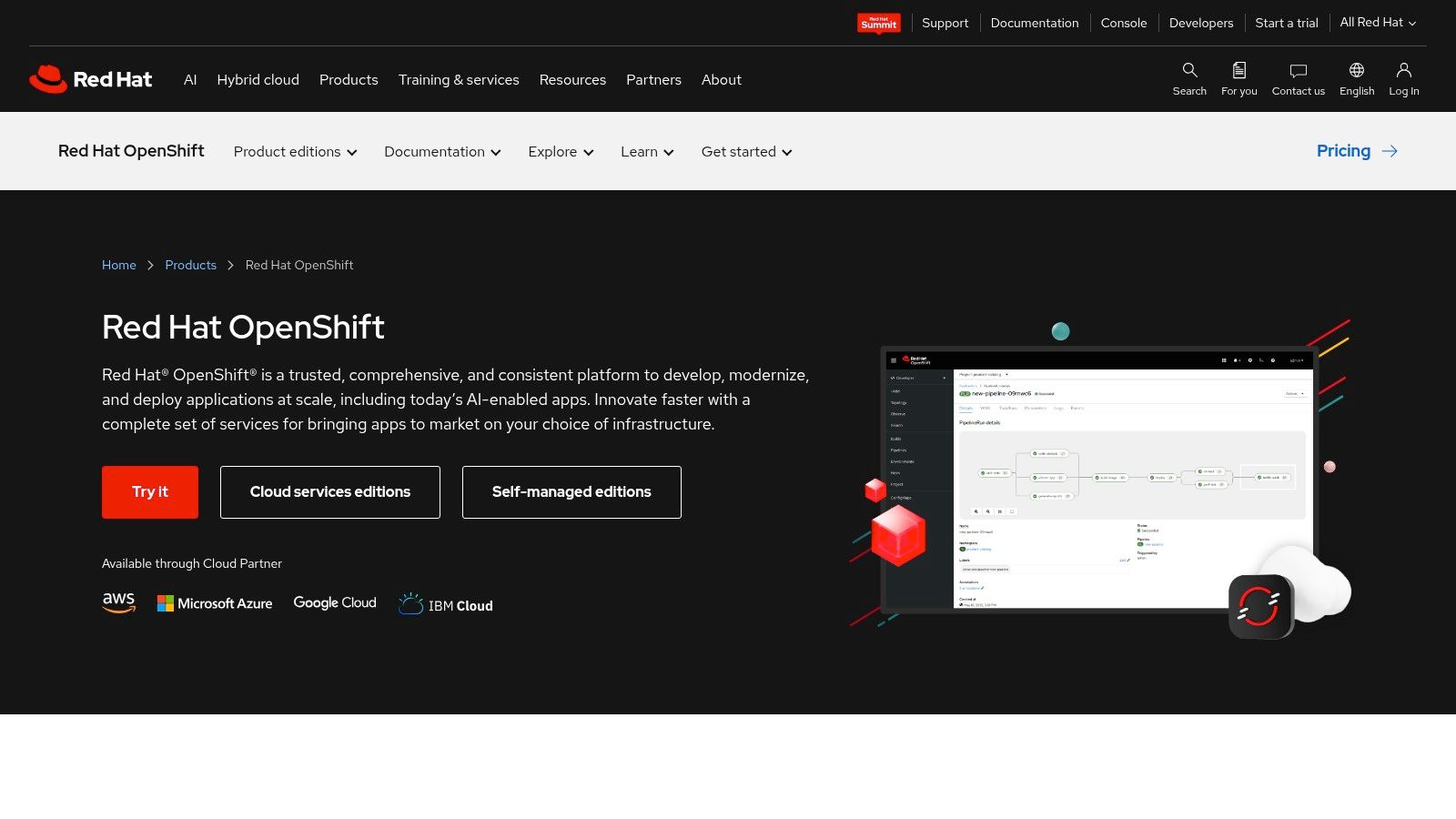Expand the All Red Hat dropdown
1456x819 pixels.
pos(1378,23)
